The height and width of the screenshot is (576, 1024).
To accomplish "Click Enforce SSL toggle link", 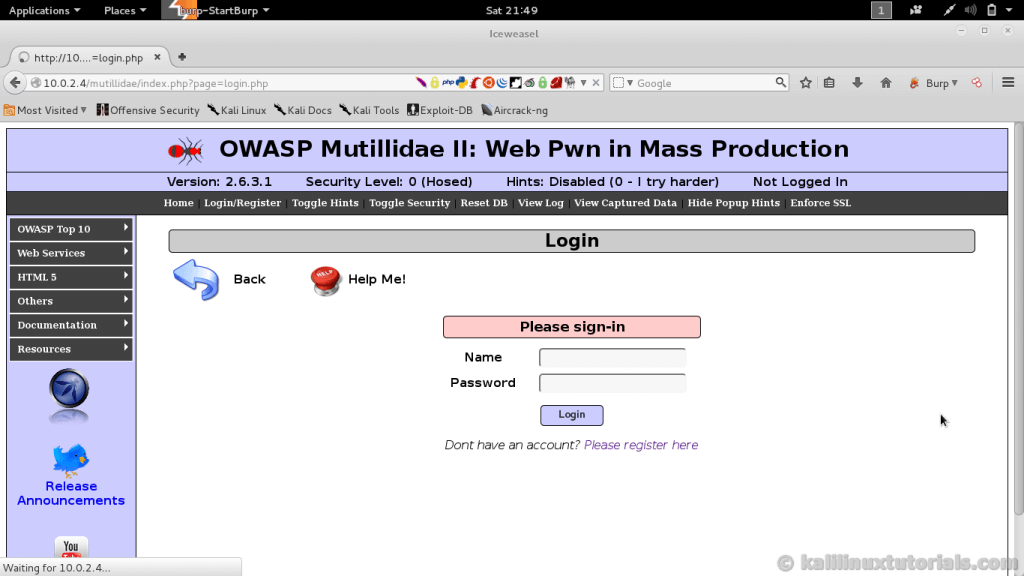I will [x=820, y=203].
